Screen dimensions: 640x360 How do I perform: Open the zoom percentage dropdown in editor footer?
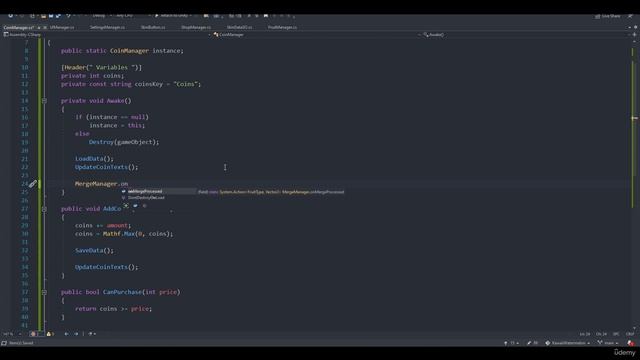click(11, 334)
